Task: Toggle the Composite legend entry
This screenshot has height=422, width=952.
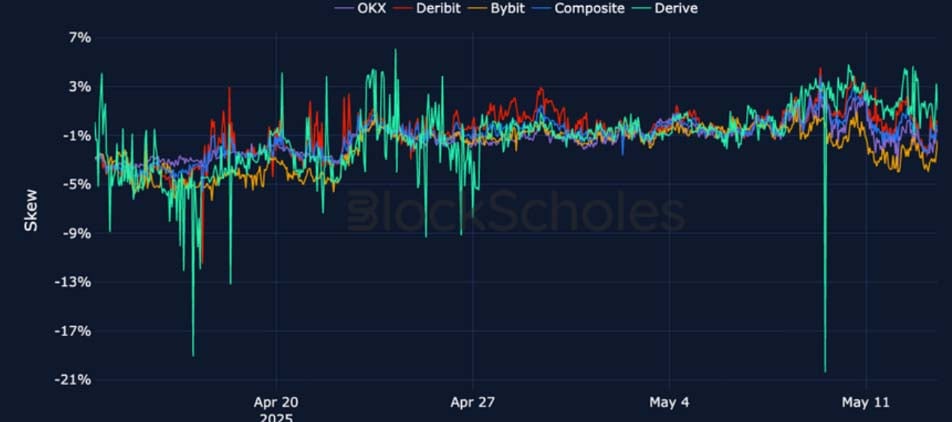Action: pyautogui.click(x=579, y=8)
